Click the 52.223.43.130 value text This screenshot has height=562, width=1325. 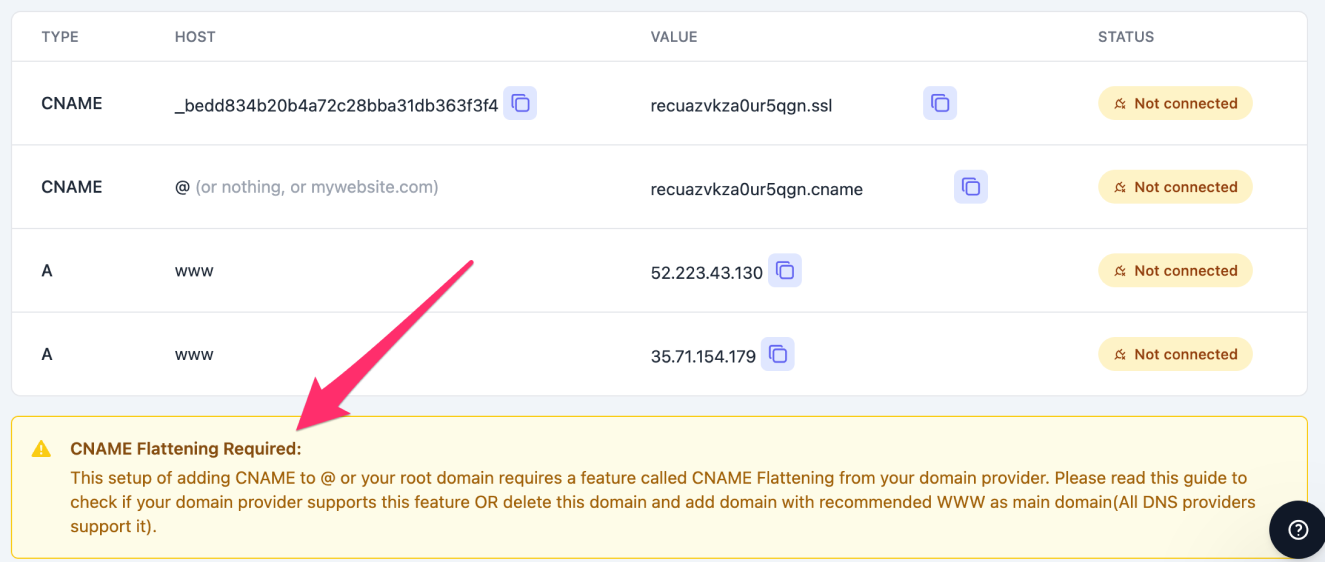(707, 272)
